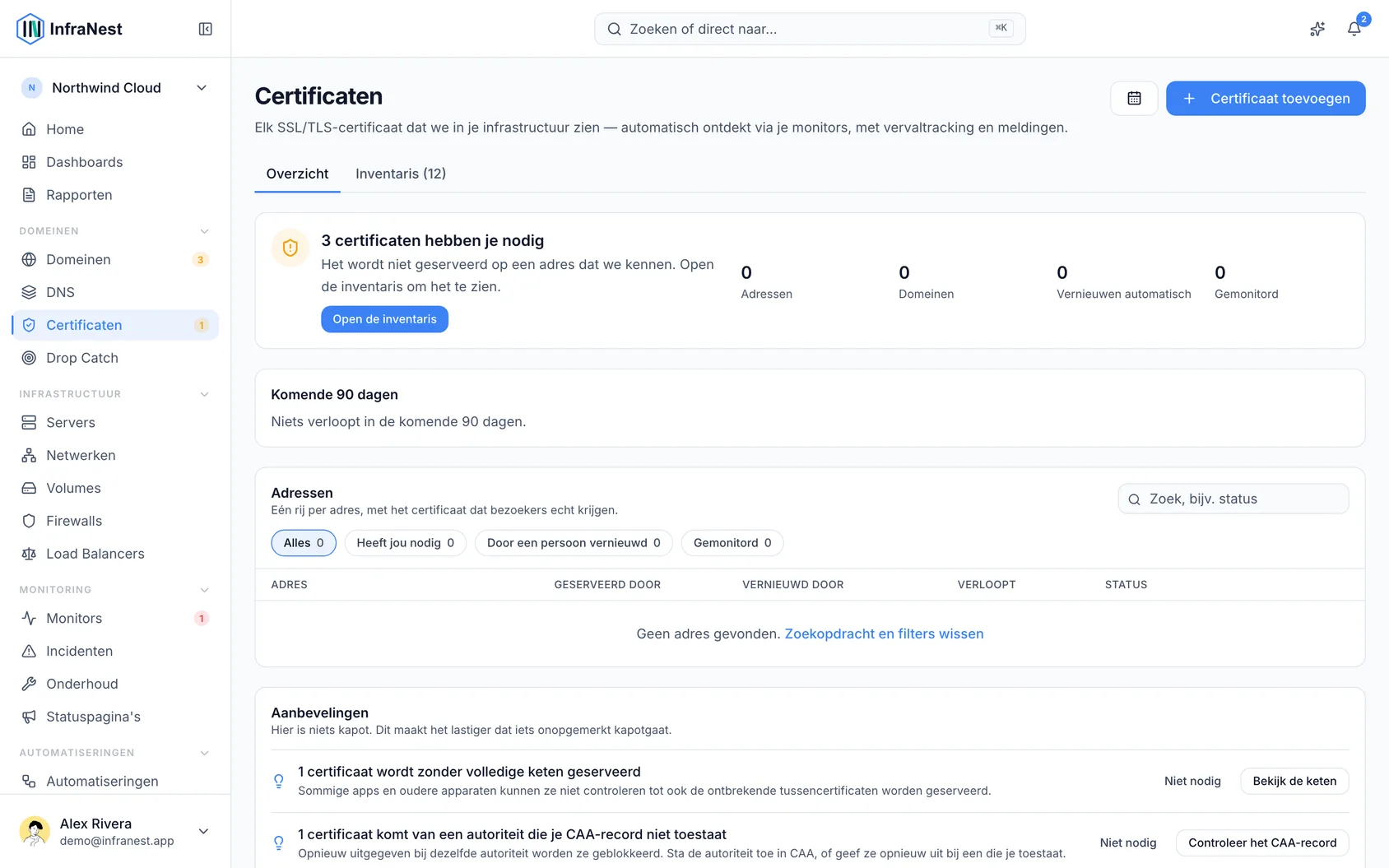This screenshot has width=1389, height=868.
Task: Filter addresses by Gemonitord chip
Action: tap(732, 543)
